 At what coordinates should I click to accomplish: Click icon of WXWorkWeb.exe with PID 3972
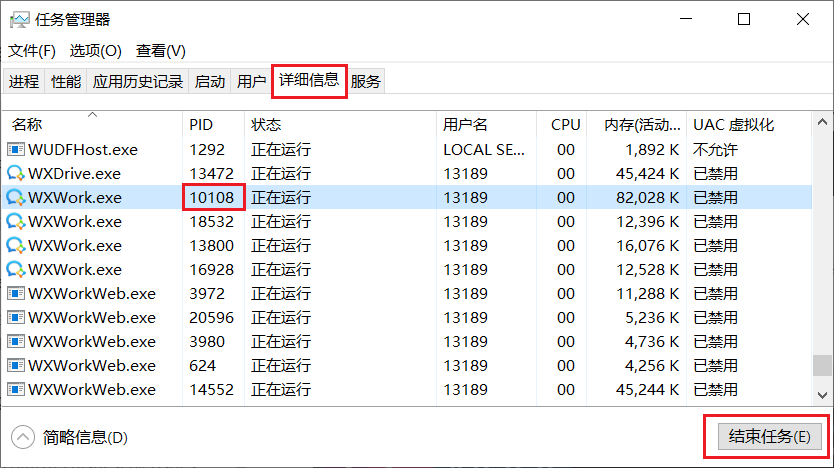point(16,294)
